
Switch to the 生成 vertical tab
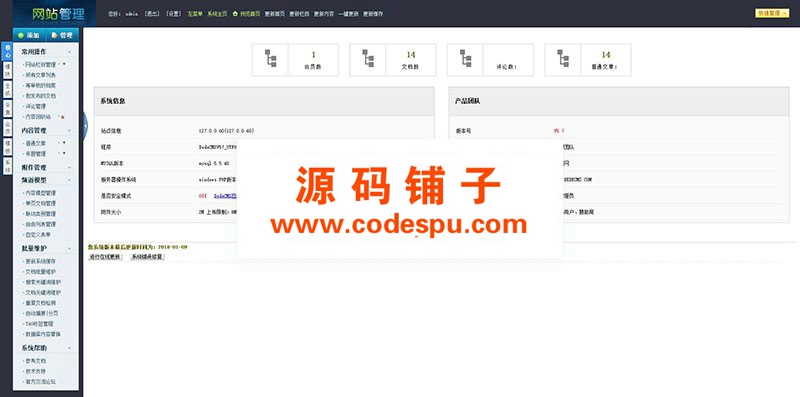point(7,90)
